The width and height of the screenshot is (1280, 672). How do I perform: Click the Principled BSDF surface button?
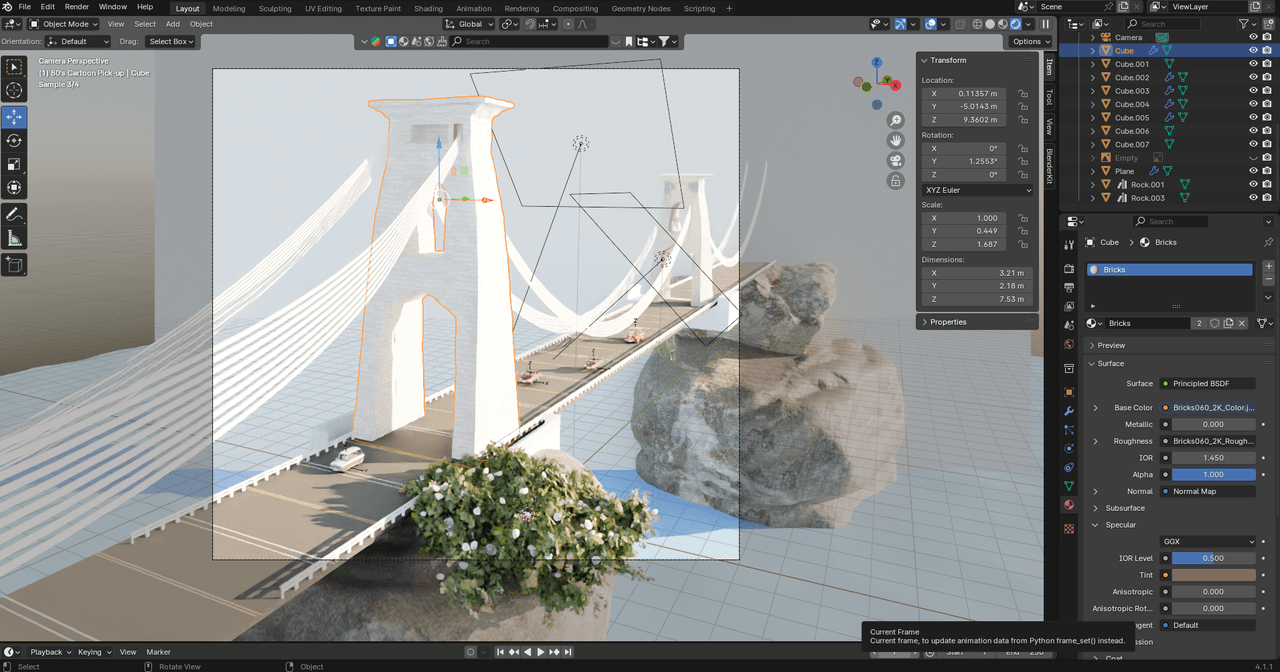pos(1207,384)
